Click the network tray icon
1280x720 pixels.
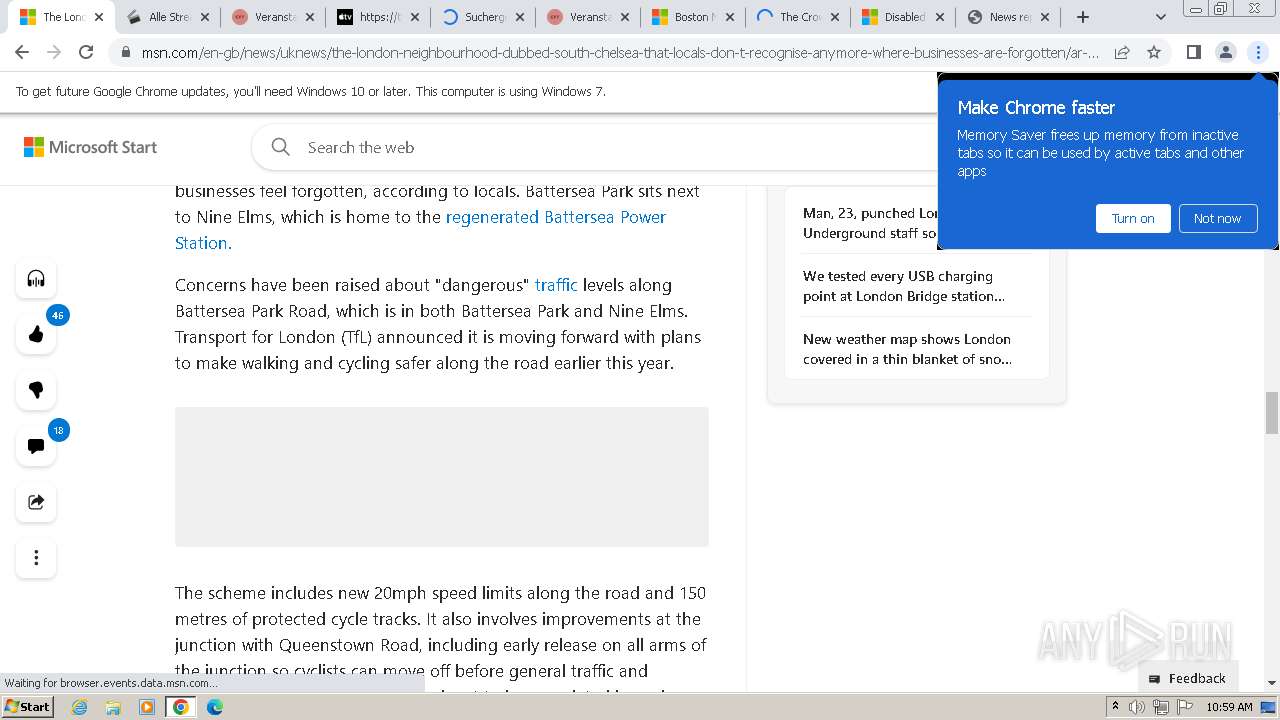[x=1161, y=707]
